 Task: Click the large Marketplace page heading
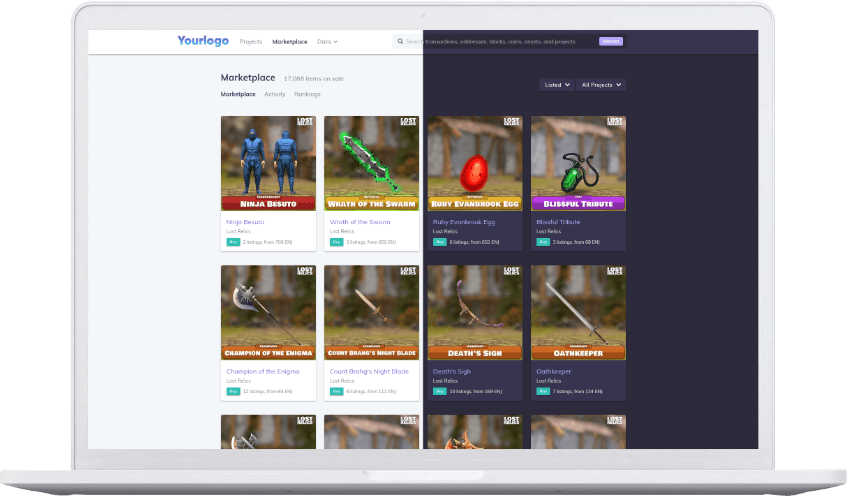coord(248,78)
